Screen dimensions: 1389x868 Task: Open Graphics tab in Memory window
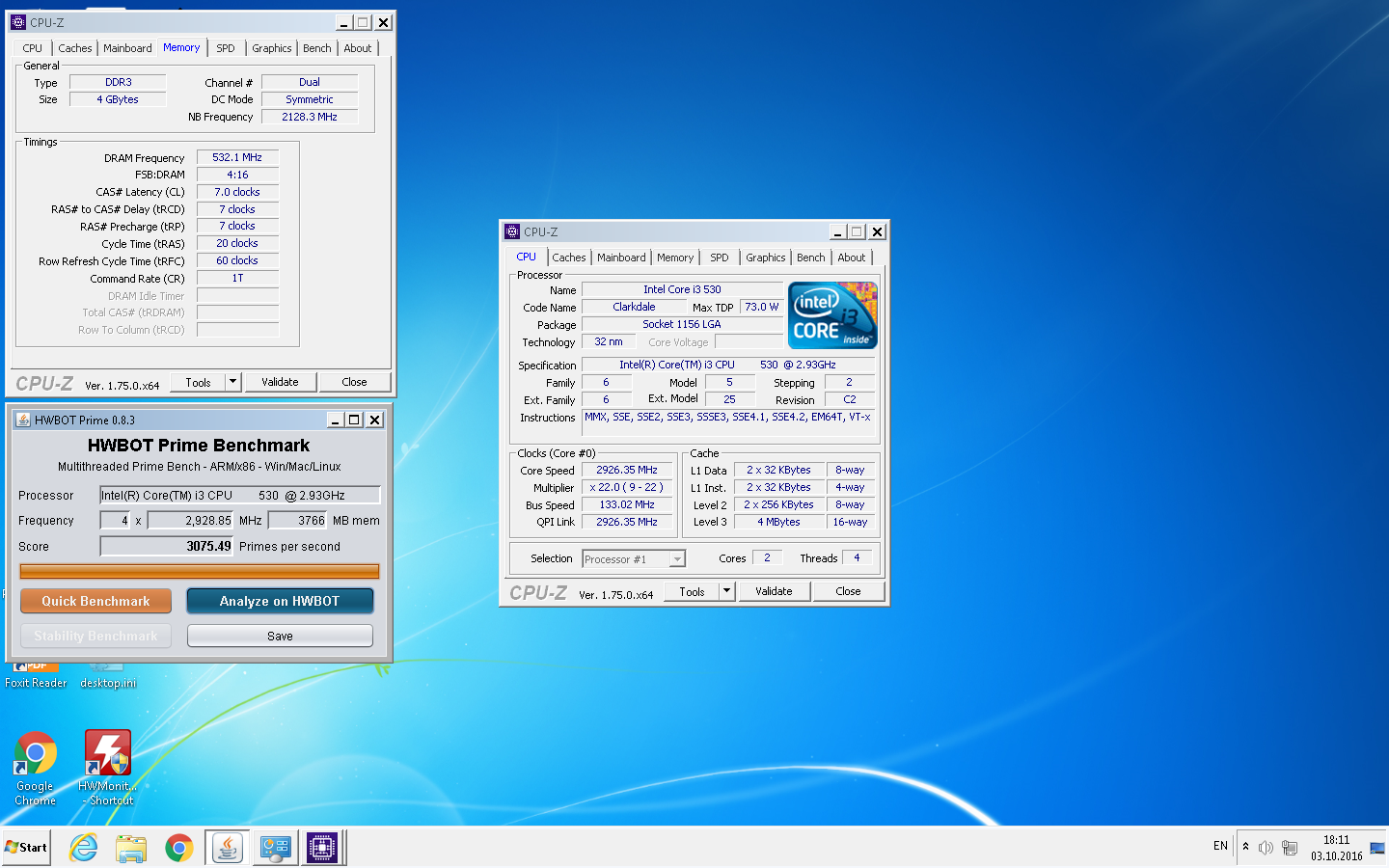point(272,48)
